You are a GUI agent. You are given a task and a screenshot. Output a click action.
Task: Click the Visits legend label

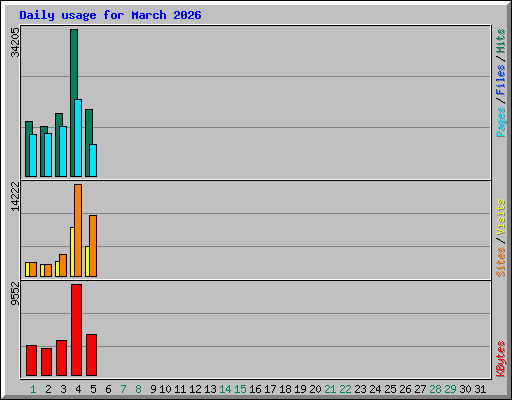tap(501, 217)
